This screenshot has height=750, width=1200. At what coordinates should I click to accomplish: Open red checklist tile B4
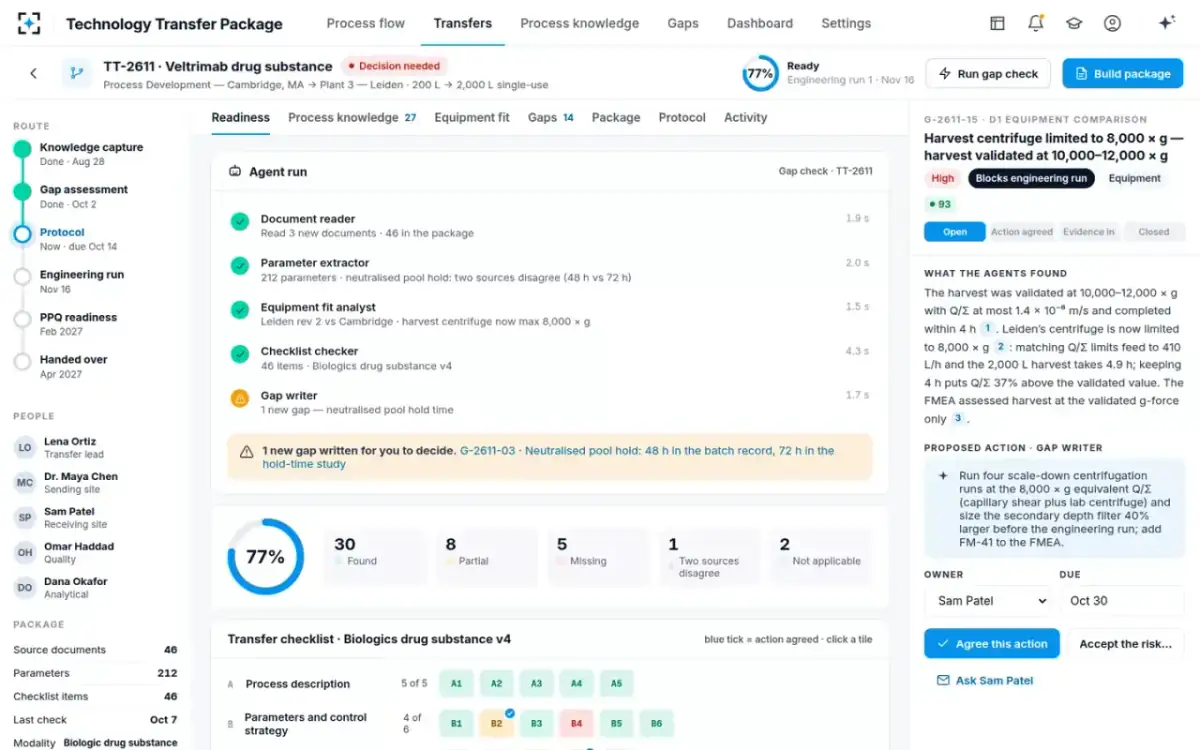[576, 723]
